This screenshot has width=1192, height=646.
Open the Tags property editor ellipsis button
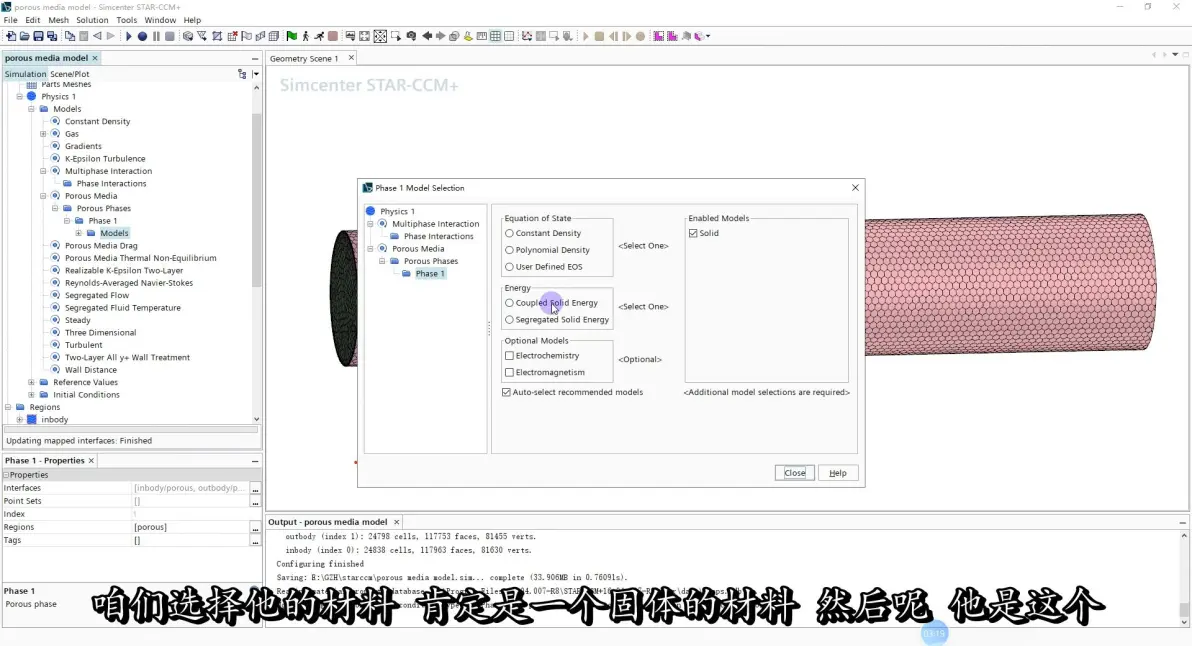point(255,540)
